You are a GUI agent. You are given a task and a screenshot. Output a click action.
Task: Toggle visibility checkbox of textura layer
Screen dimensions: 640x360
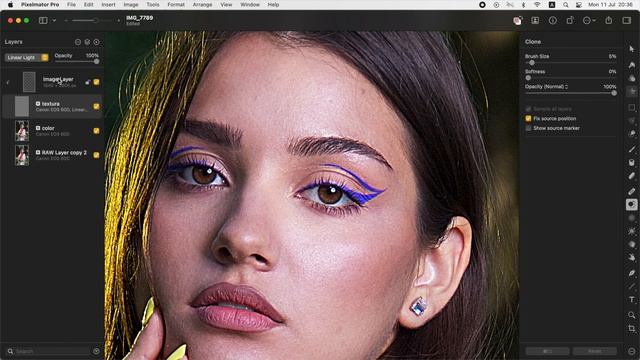[96, 107]
